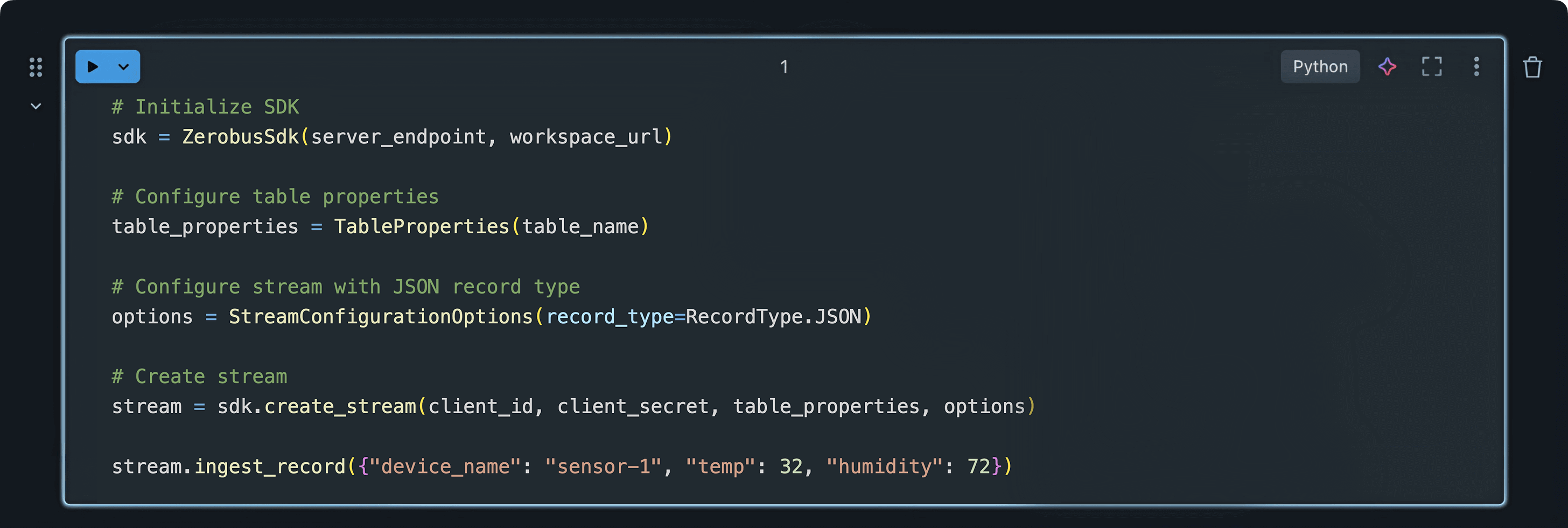Click the cell number 1 label
This screenshot has width=1568, height=528.
point(784,66)
